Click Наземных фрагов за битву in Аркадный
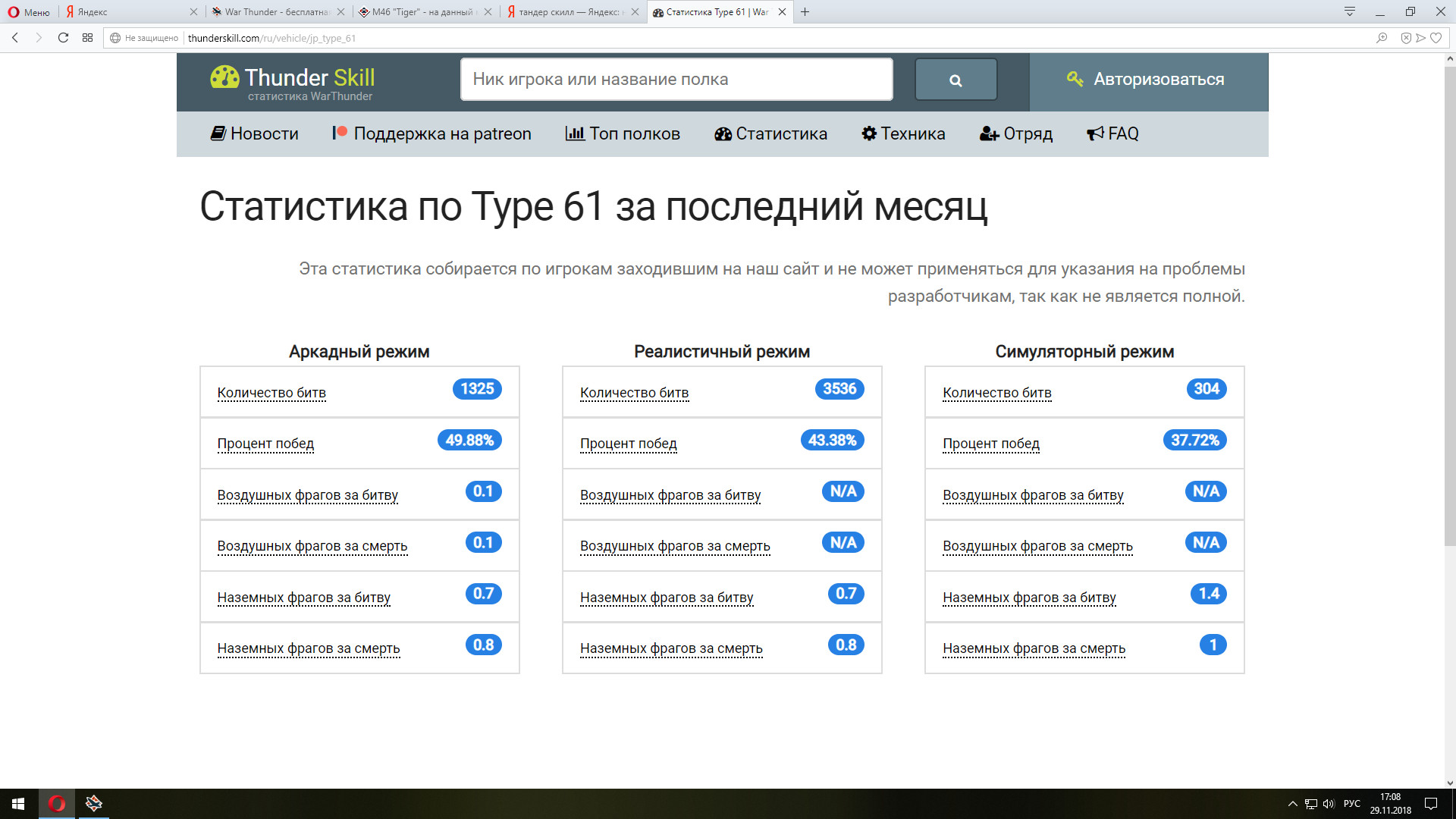Screen dimensions: 1456x819 (305, 597)
